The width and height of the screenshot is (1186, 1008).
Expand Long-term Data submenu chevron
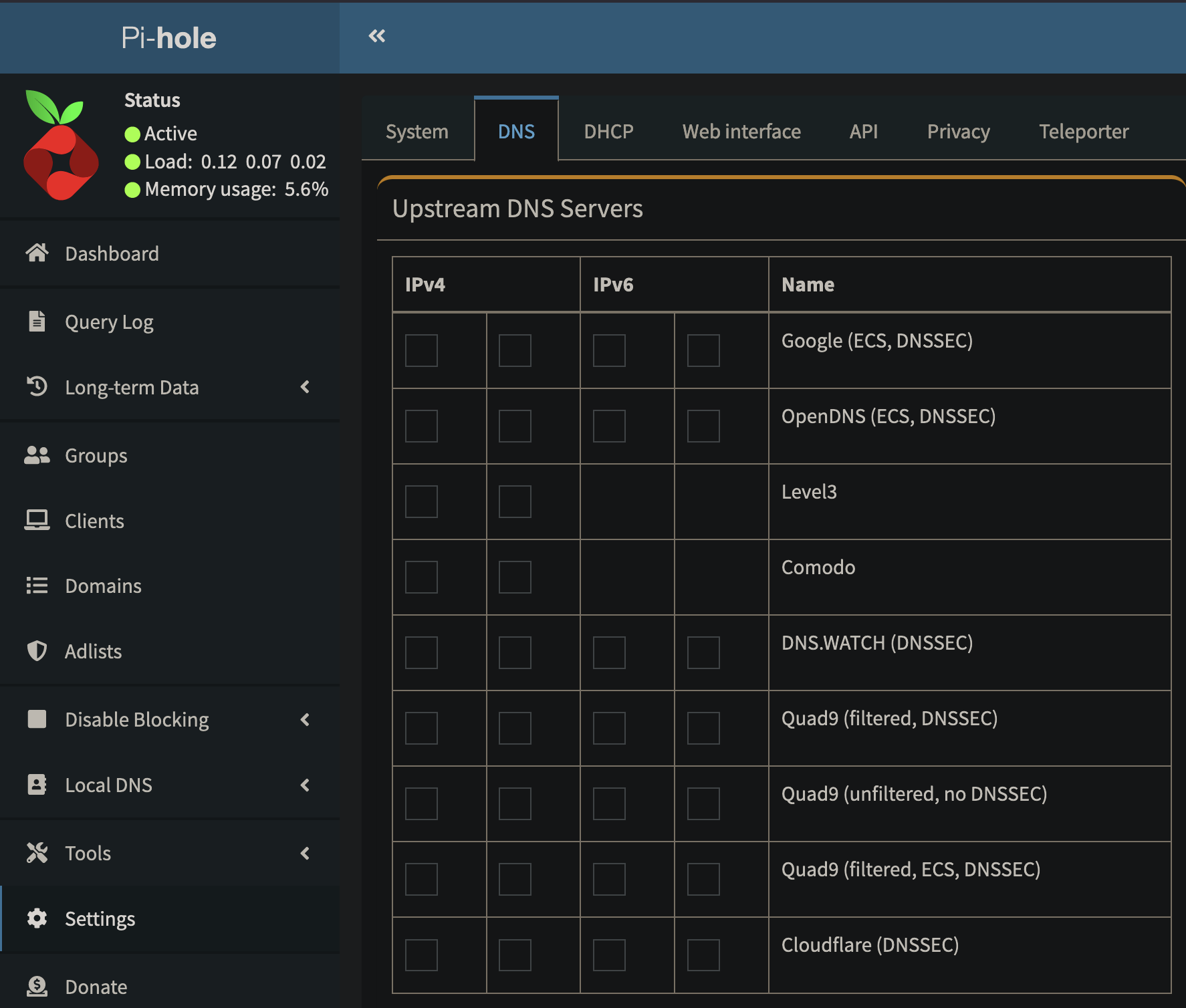click(x=306, y=386)
